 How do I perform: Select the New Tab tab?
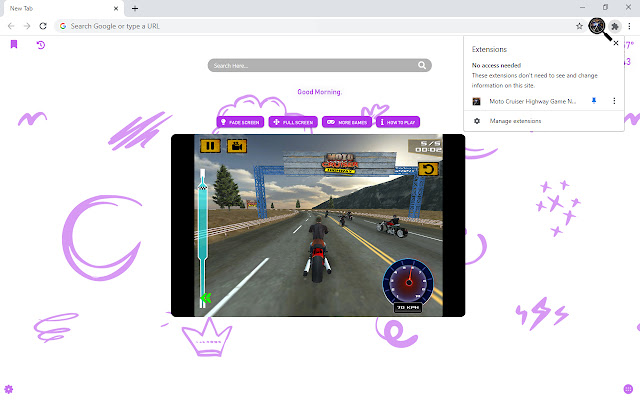pyautogui.click(x=63, y=9)
